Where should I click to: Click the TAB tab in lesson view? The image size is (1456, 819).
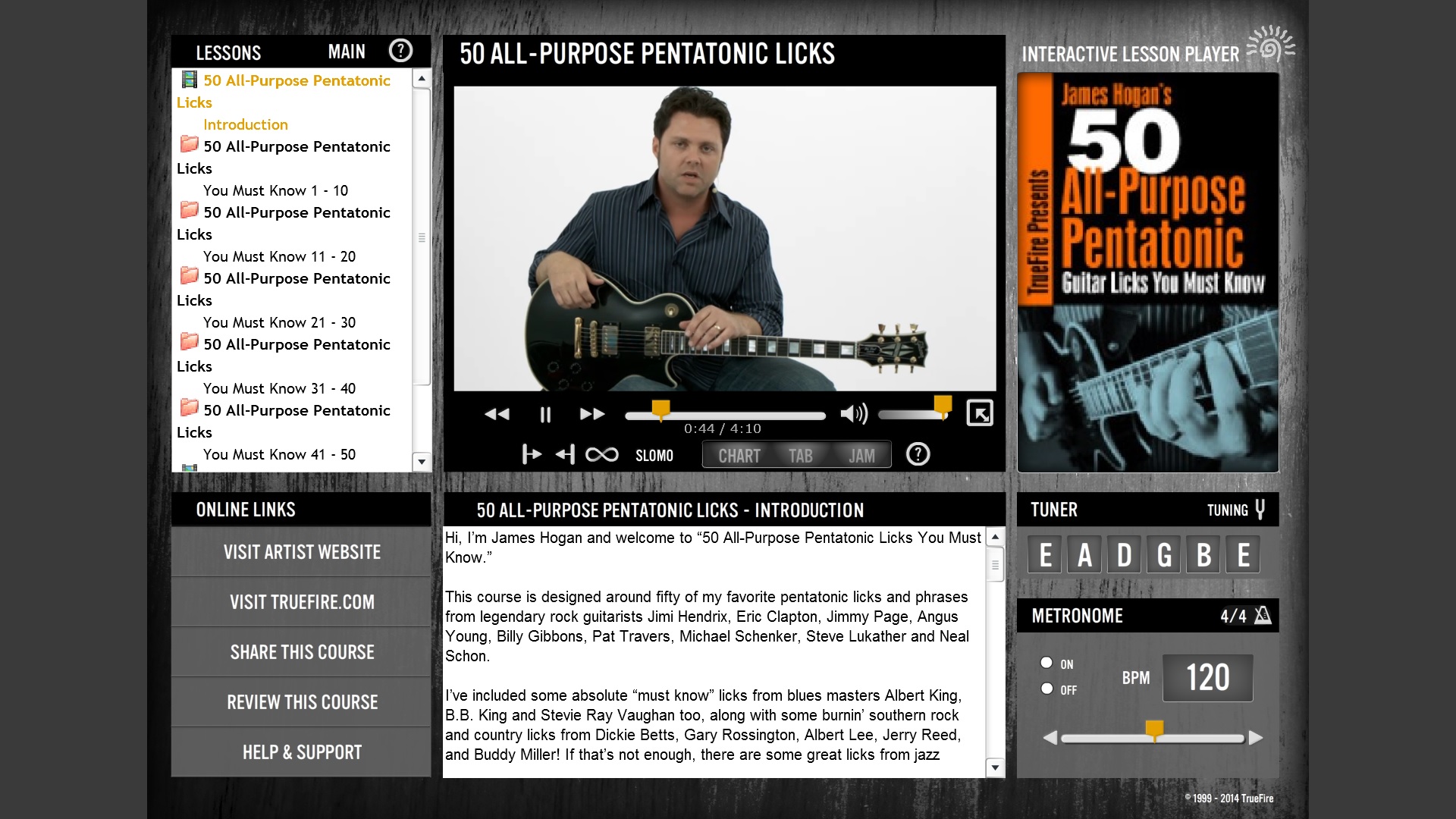800,454
